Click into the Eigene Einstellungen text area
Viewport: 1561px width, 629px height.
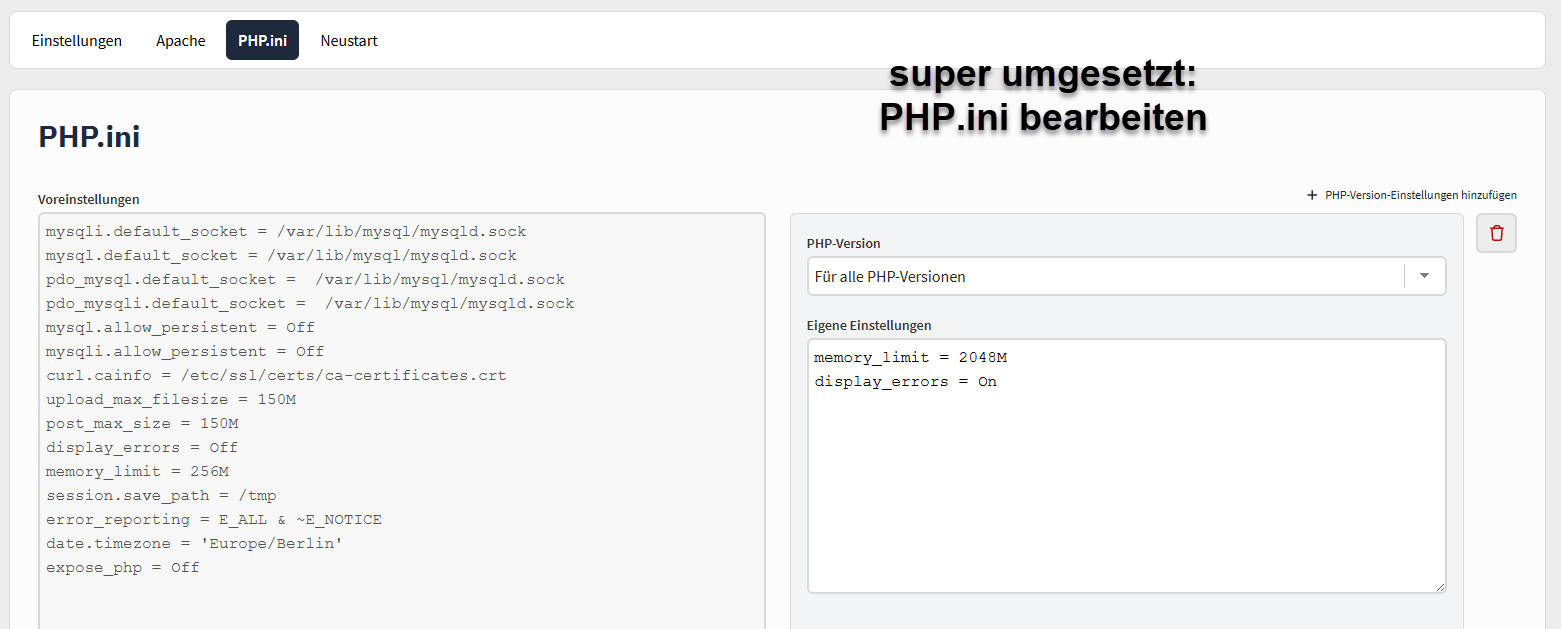pos(1126,466)
